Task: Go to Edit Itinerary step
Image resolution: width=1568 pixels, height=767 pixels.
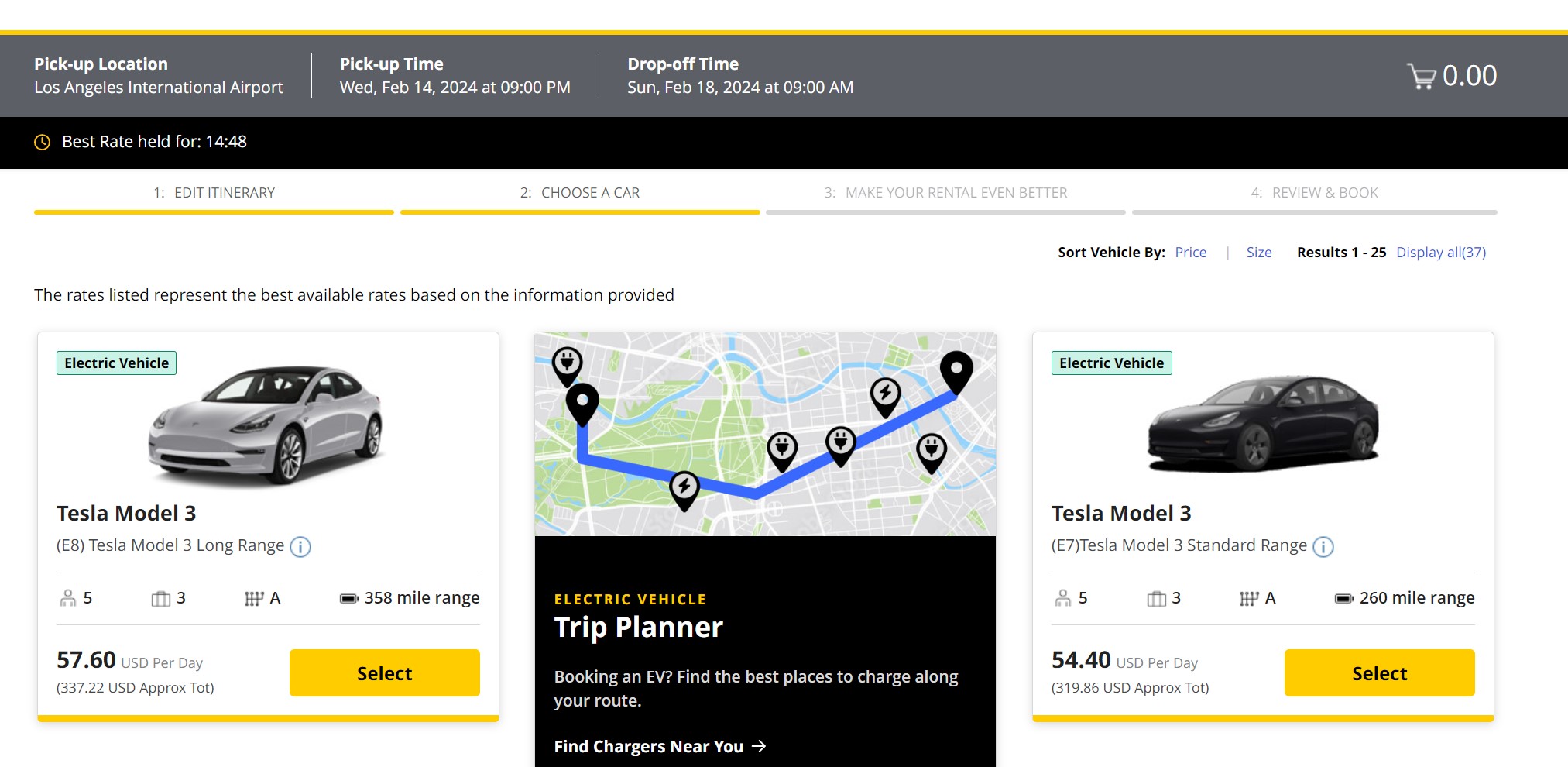Action: [214, 193]
